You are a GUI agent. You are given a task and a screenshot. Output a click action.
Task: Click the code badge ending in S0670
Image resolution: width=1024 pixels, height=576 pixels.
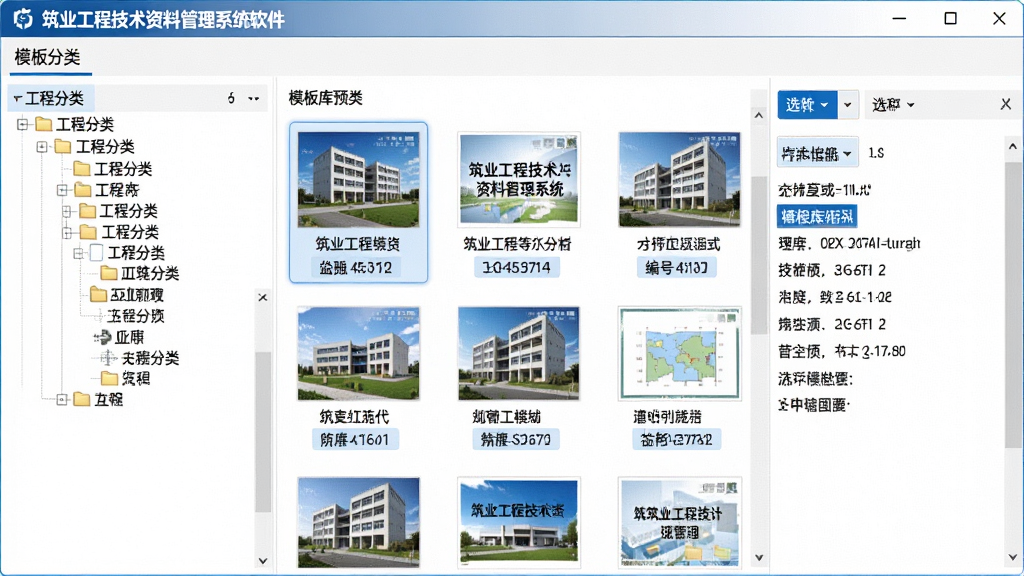pyautogui.click(x=516, y=440)
